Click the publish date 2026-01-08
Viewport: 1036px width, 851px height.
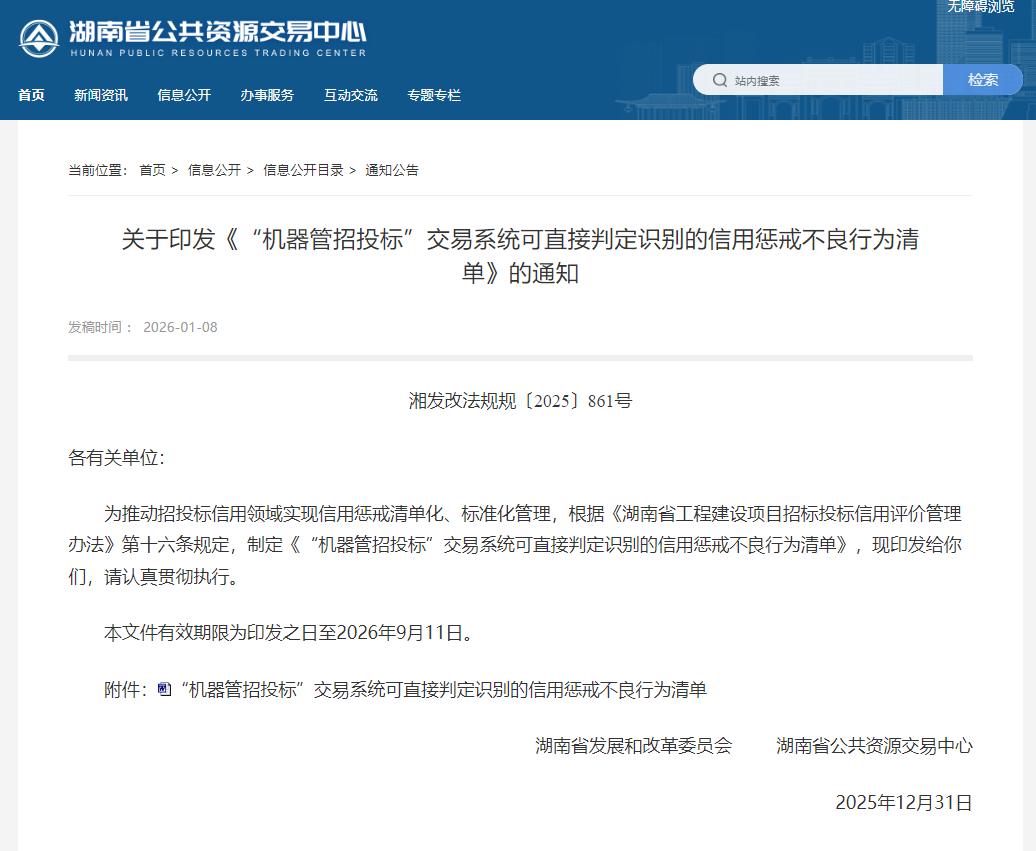[x=180, y=327]
